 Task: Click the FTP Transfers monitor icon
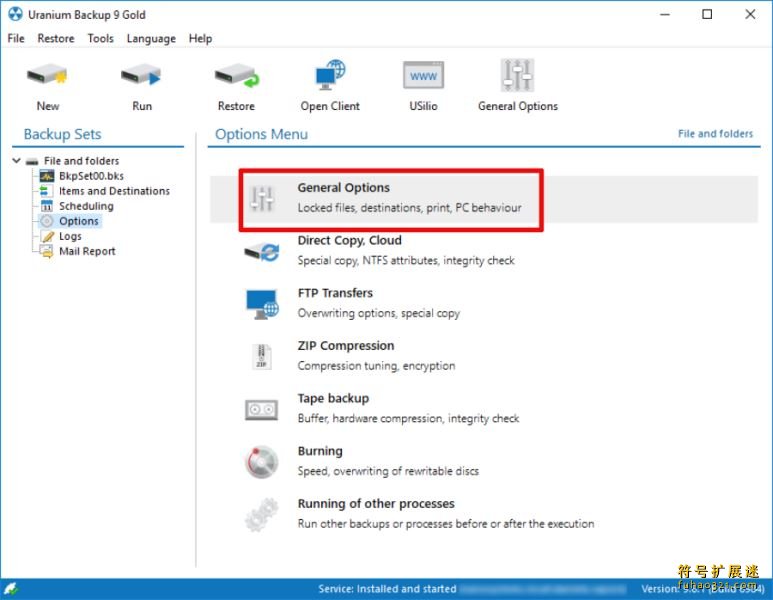[x=262, y=304]
